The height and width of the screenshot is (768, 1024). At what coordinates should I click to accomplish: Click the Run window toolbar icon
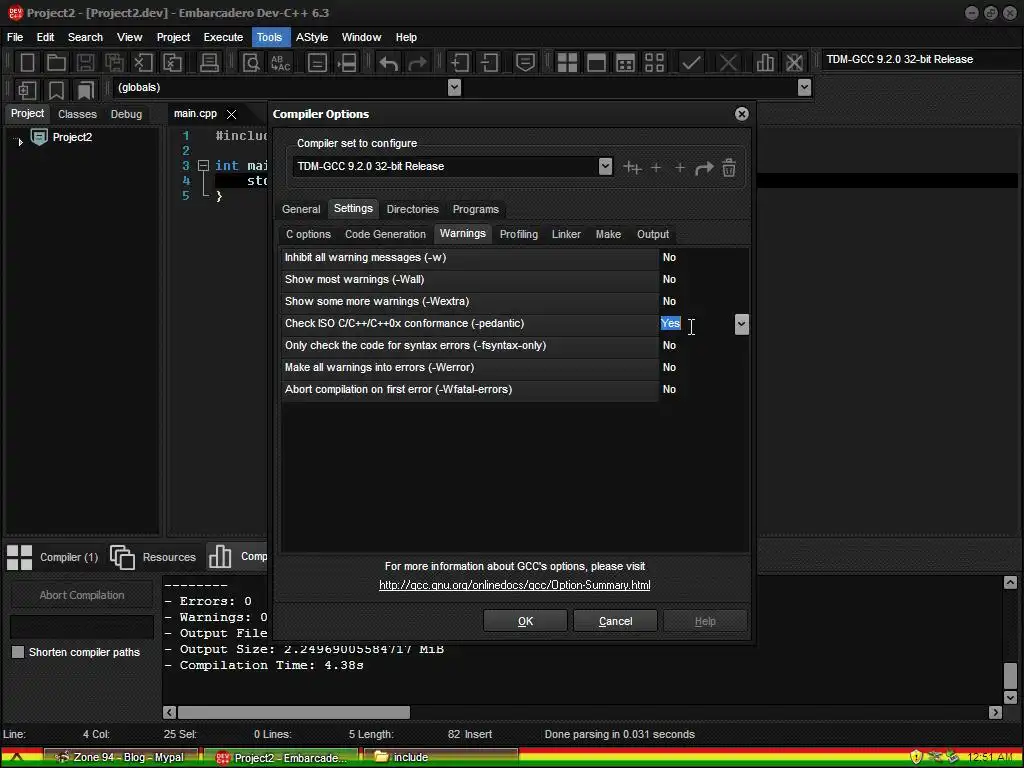(596, 63)
